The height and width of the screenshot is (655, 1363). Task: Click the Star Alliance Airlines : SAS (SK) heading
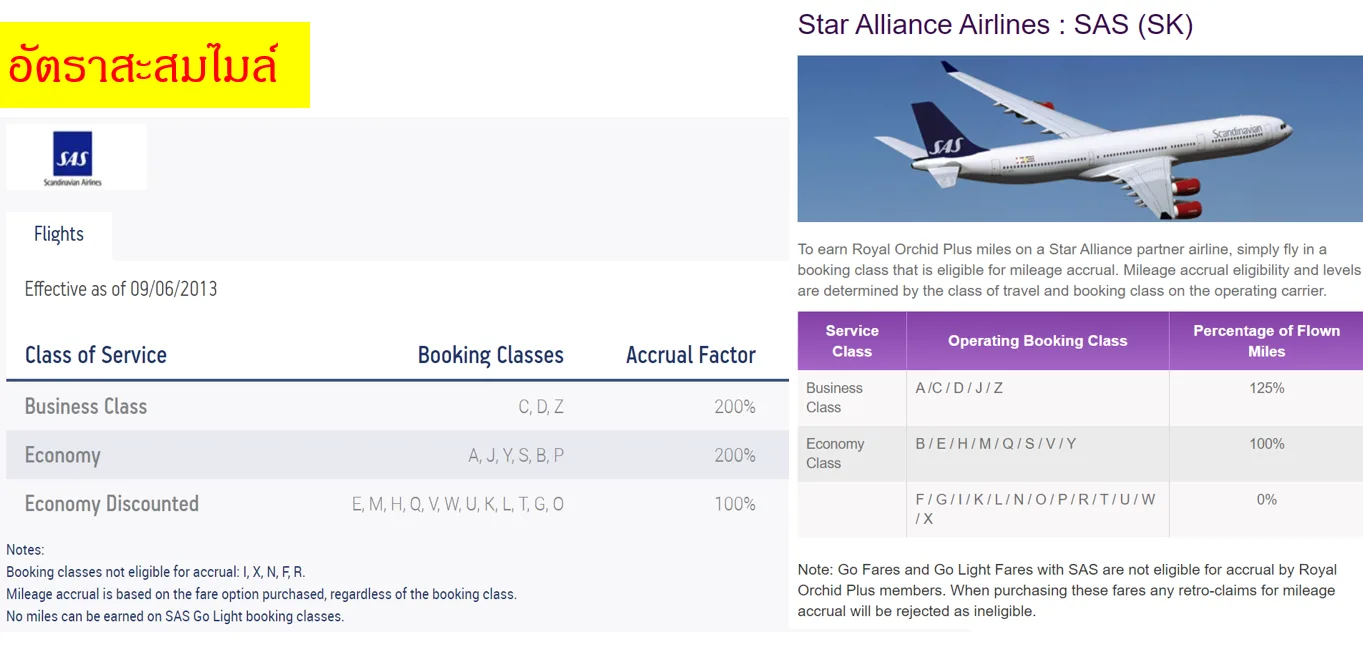click(x=995, y=24)
